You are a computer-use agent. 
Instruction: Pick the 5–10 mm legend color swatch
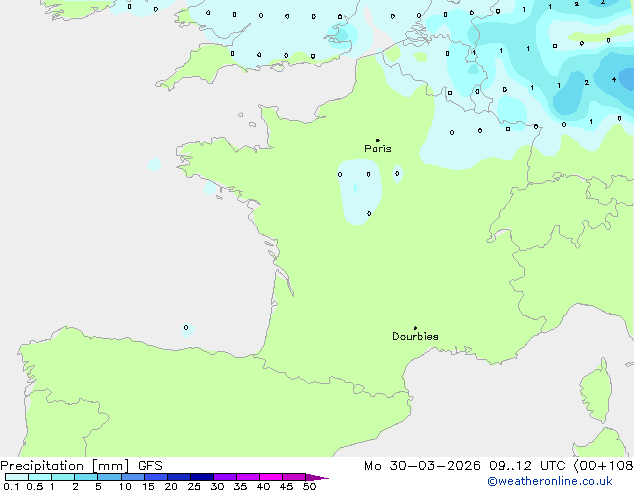point(109,477)
